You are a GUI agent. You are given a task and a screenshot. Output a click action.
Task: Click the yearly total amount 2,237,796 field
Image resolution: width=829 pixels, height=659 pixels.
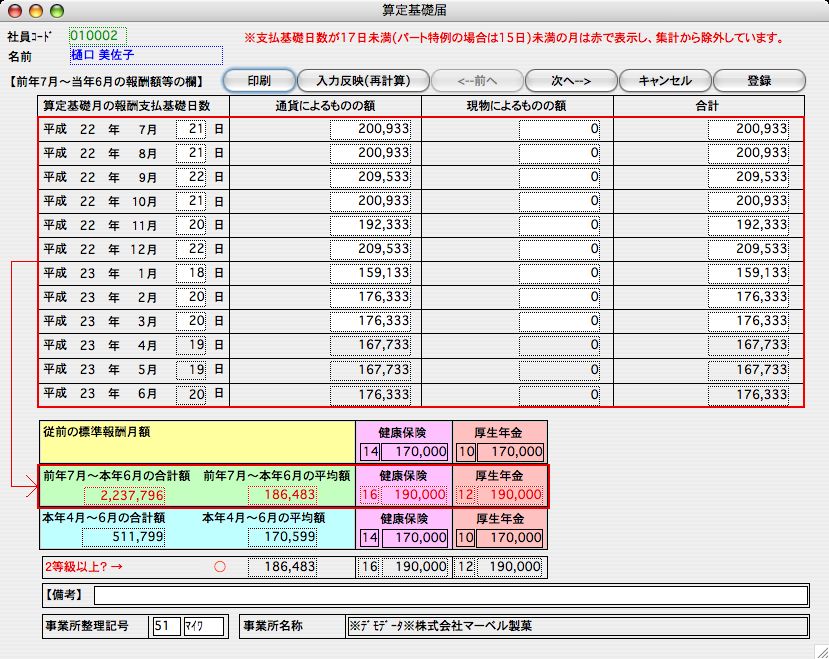click(125, 495)
